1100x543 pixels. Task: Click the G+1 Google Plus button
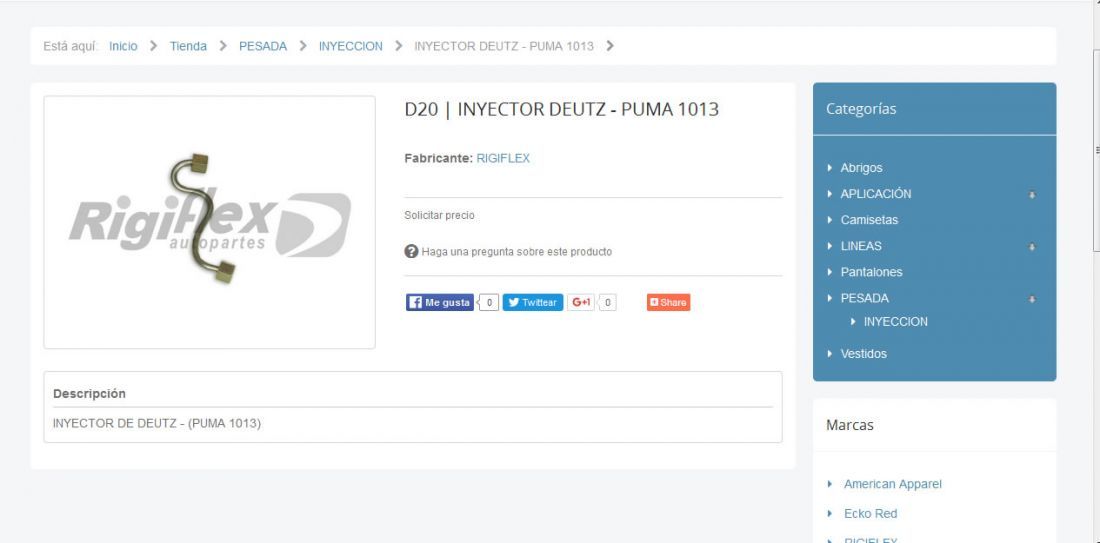point(581,302)
